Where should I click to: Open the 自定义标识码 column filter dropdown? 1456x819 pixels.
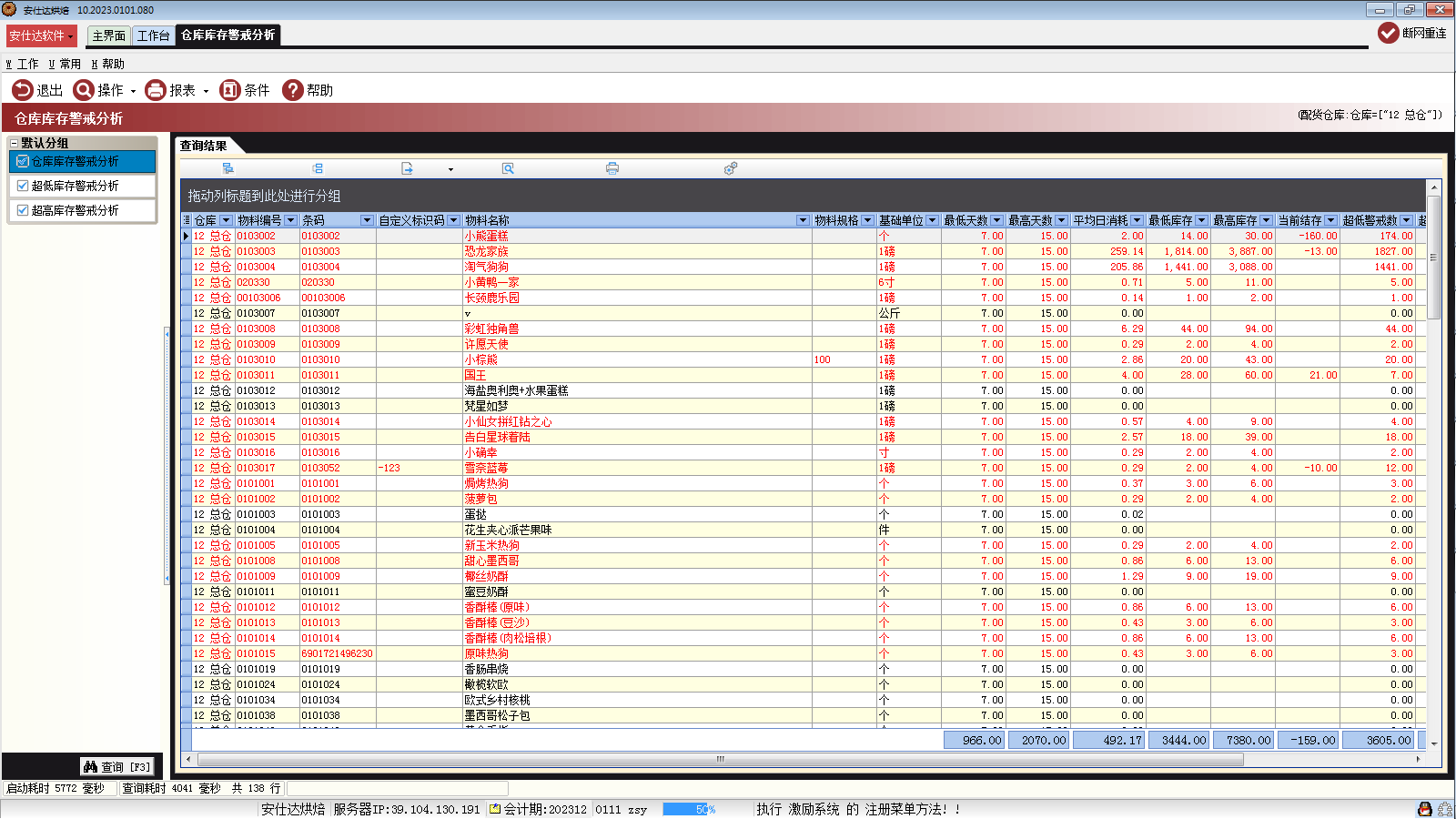click(x=453, y=220)
